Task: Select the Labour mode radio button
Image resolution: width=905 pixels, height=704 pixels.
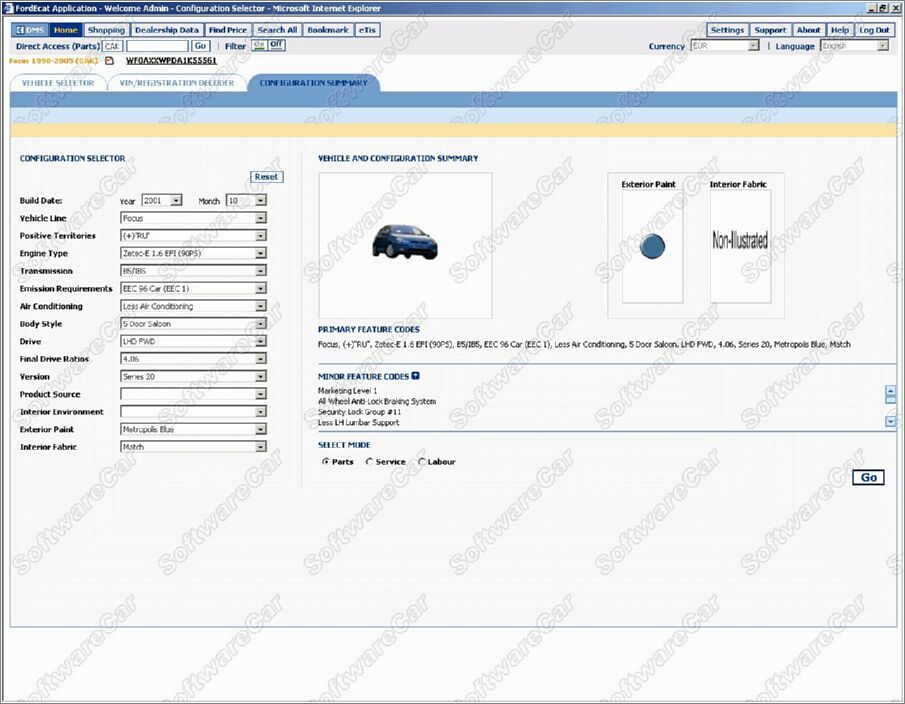Action: [422, 462]
